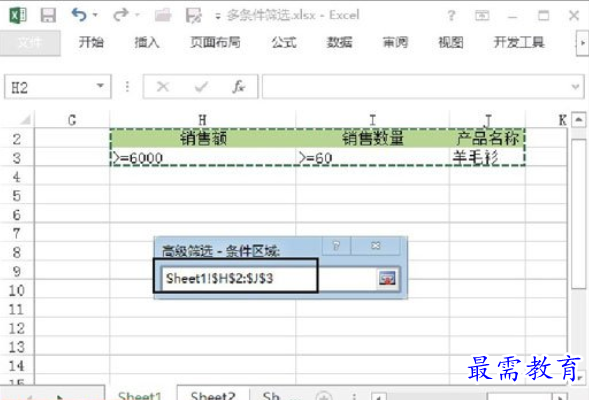Cancel the formula bar entry (X)
This screenshot has height=400, width=589.
(x=163, y=87)
